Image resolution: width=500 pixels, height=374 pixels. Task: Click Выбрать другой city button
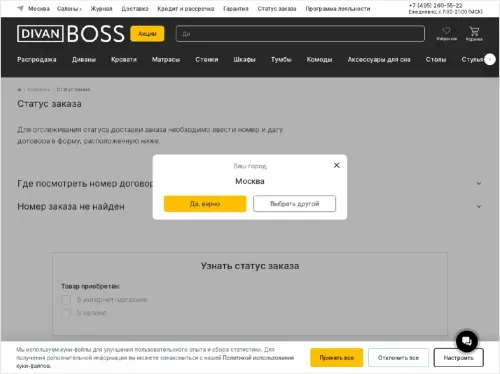click(x=294, y=204)
